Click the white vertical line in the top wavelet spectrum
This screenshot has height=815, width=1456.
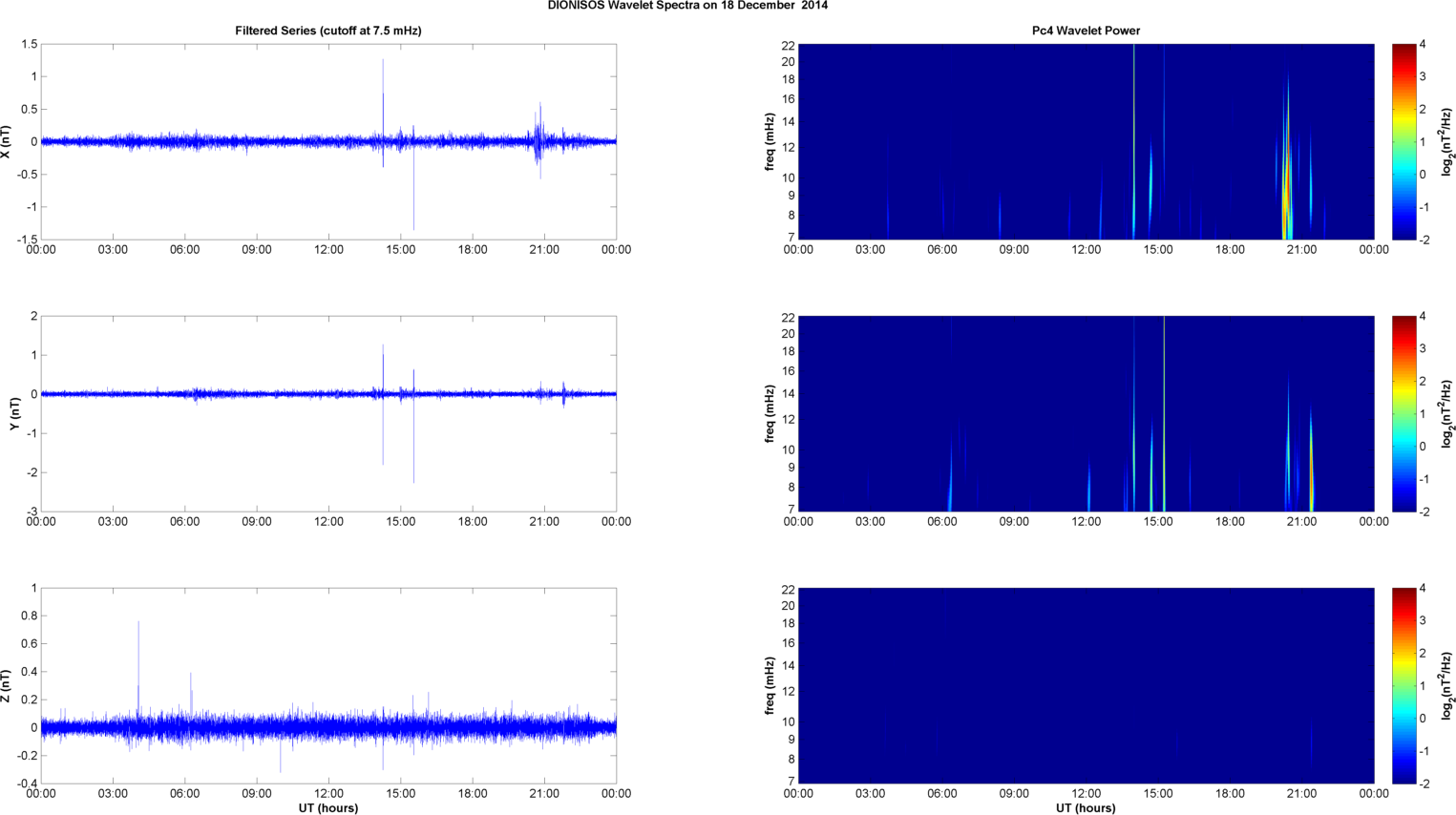pyautogui.click(x=1133, y=141)
